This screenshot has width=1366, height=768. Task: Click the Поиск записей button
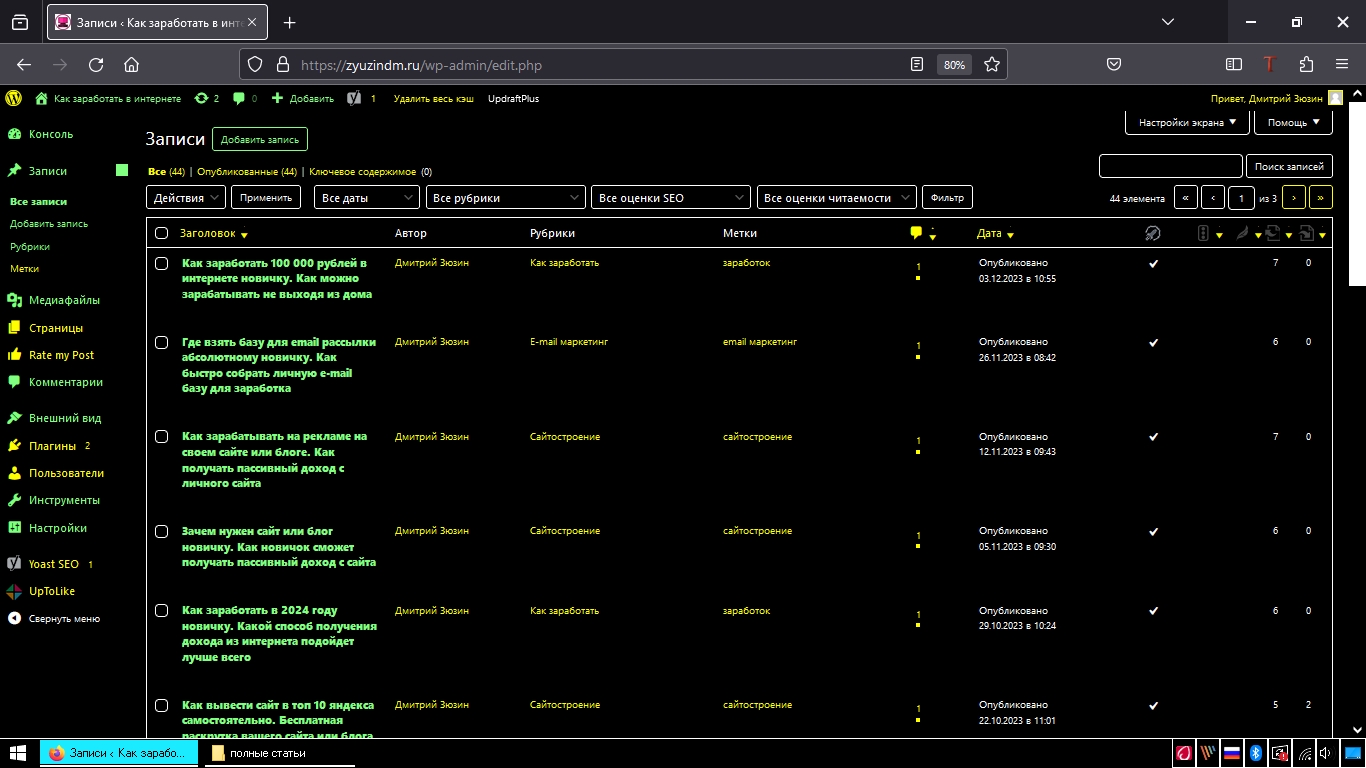click(x=1289, y=166)
